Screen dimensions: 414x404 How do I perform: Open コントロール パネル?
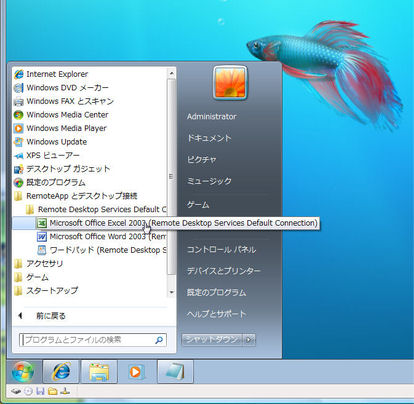[221, 249]
